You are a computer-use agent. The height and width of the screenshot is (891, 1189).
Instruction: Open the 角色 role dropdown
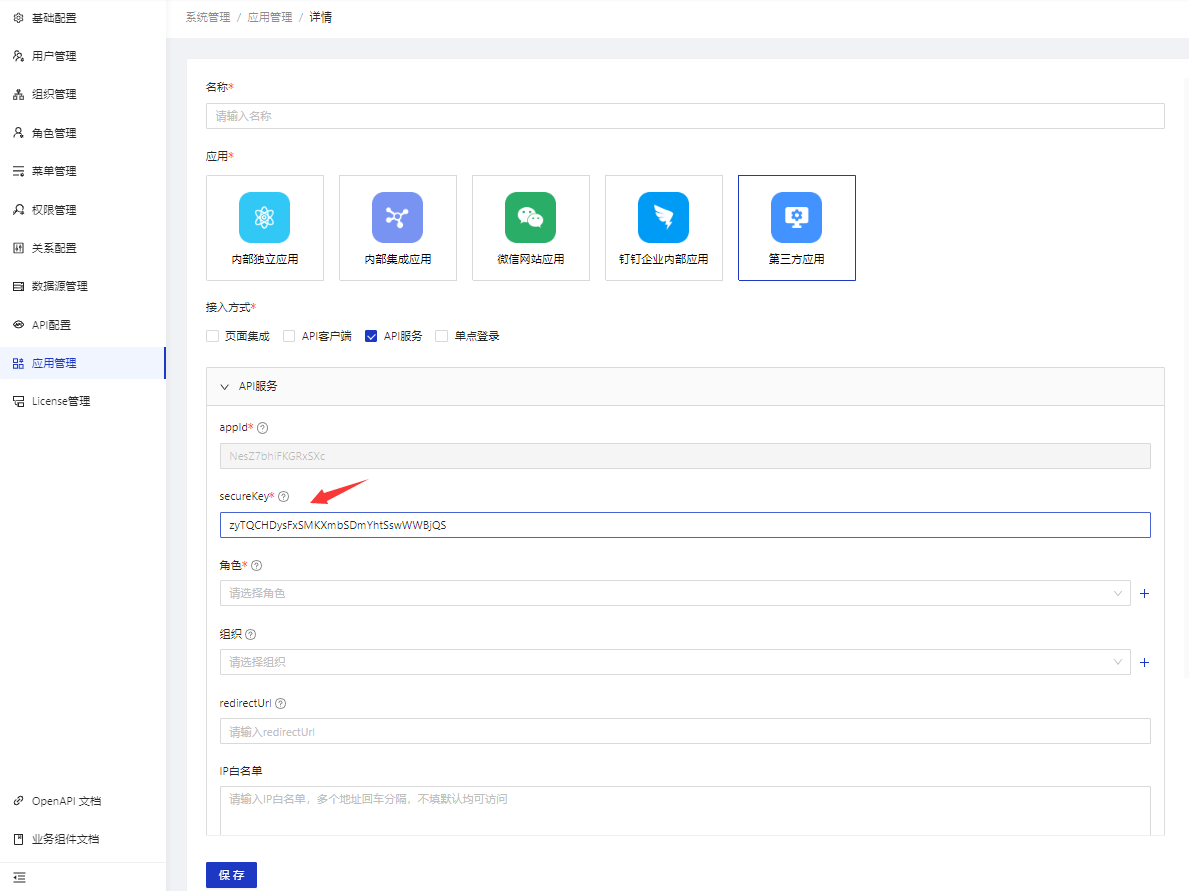[x=675, y=594]
